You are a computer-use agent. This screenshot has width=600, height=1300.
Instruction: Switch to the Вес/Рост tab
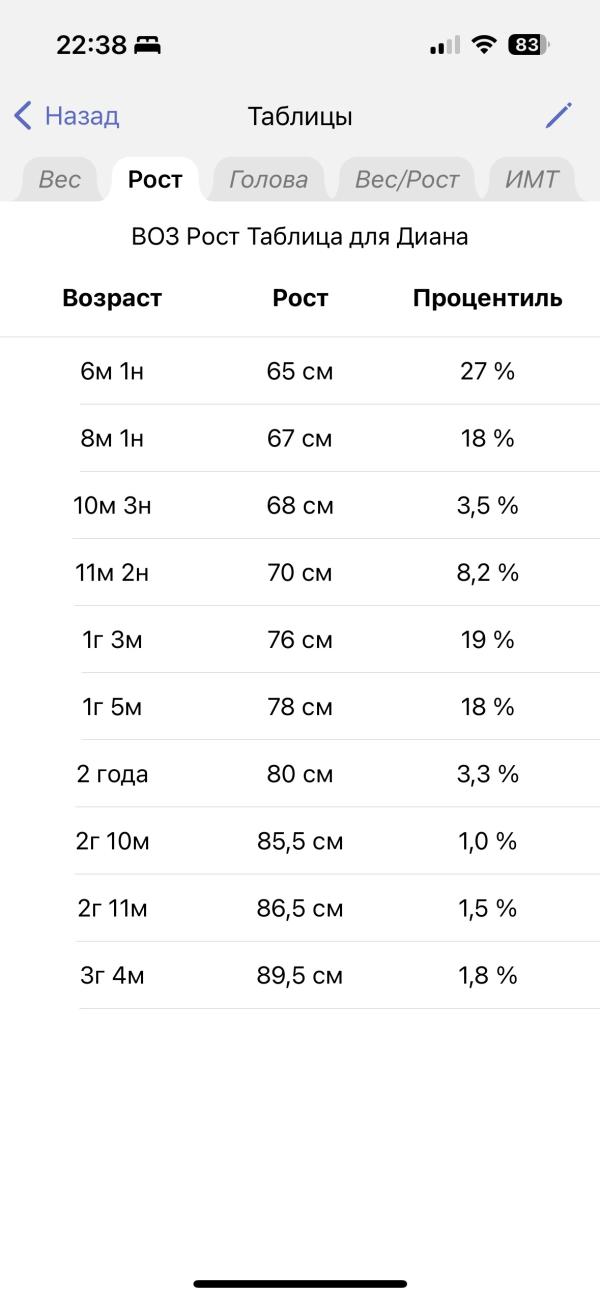407,180
